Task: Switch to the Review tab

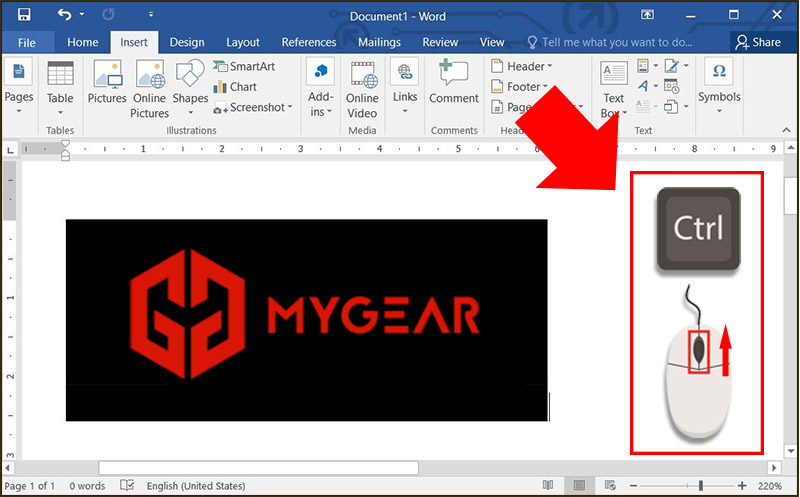Action: [x=440, y=42]
